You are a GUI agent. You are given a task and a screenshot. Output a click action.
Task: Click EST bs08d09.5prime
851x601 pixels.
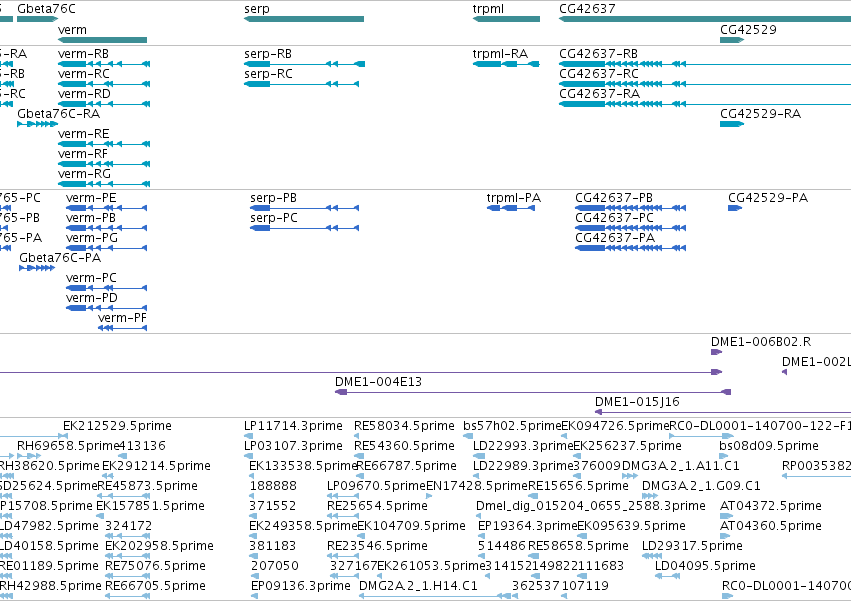(769, 446)
